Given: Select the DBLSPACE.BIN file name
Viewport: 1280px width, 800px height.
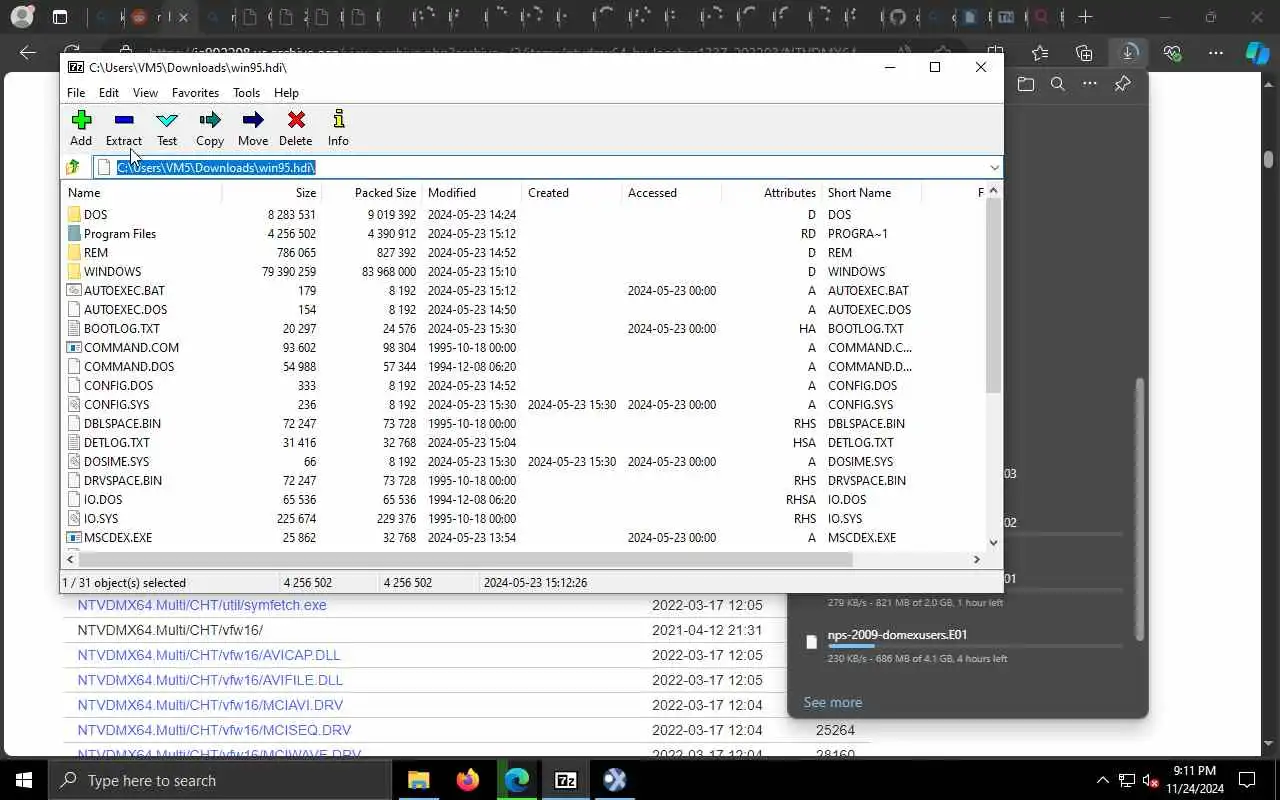Looking at the screenshot, I should (122, 423).
